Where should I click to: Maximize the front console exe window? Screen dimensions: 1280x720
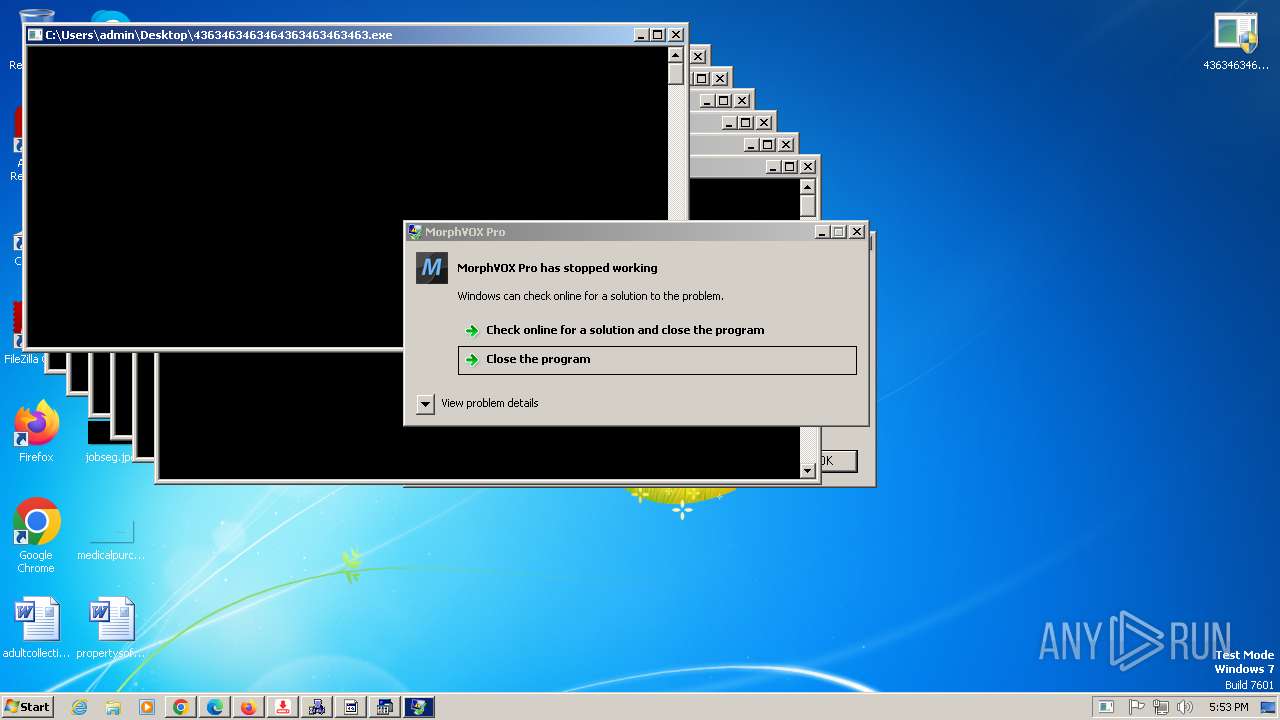click(657, 35)
